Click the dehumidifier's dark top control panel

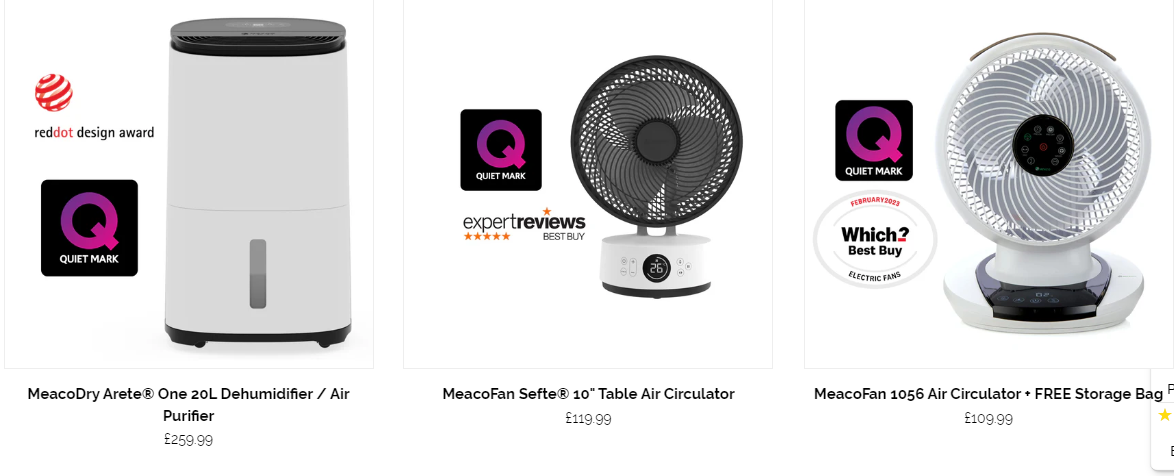[x=258, y=34]
